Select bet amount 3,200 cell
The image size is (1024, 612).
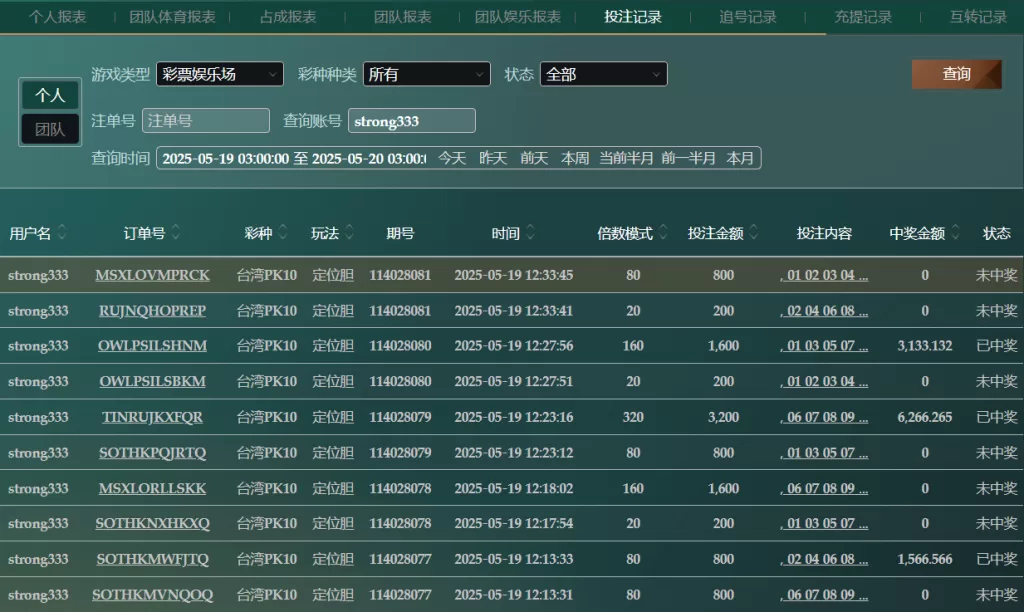(724, 417)
